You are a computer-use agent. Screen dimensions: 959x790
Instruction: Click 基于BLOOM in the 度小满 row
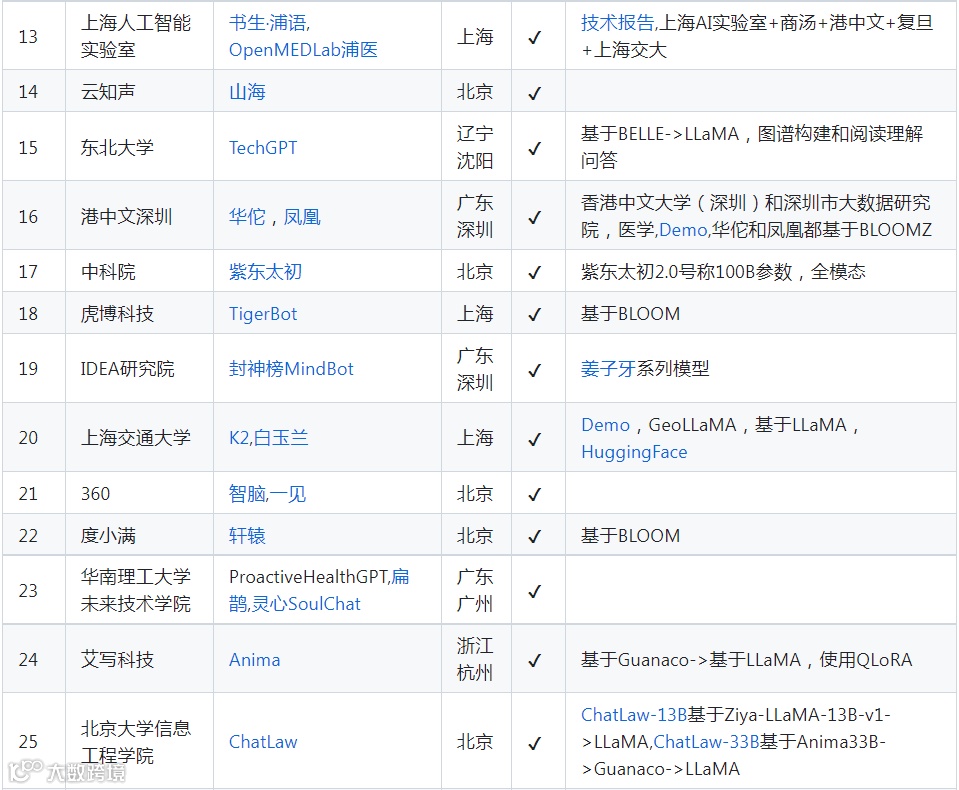pyautogui.click(x=631, y=536)
